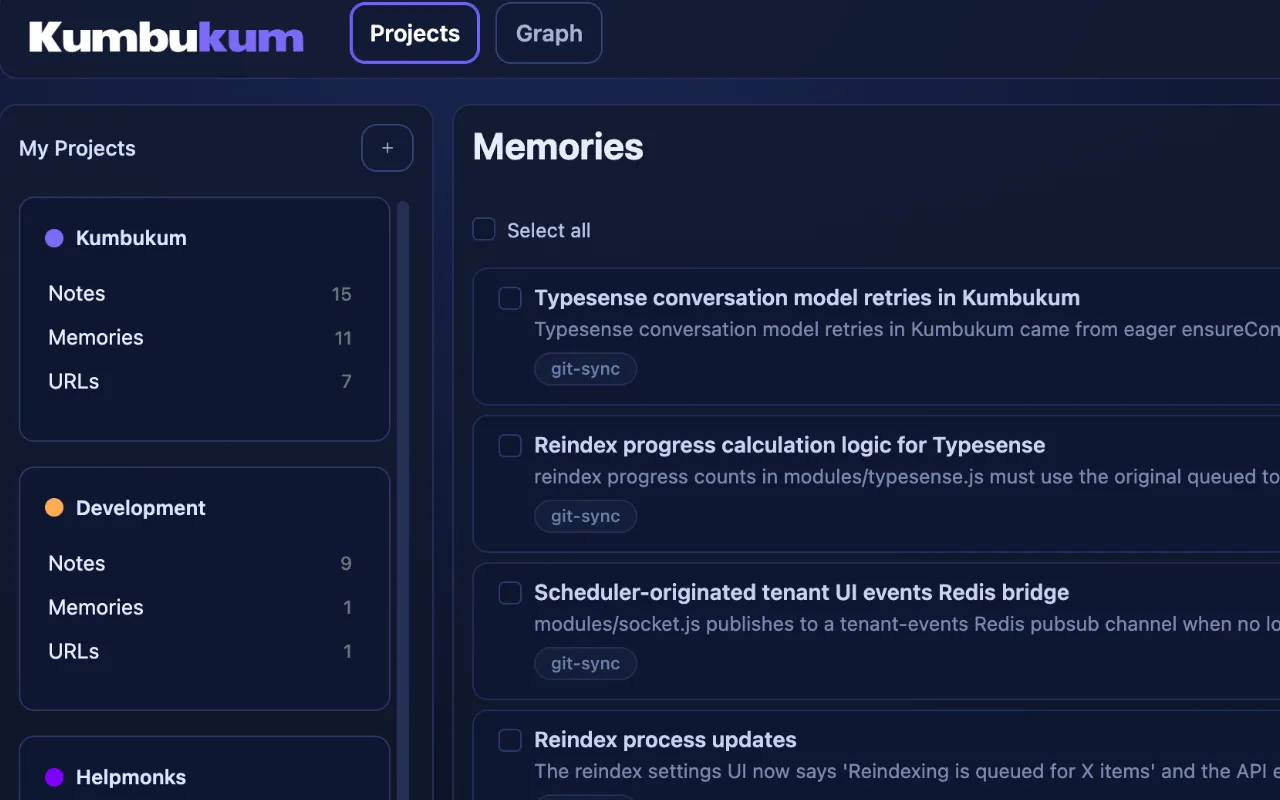Image resolution: width=1280 pixels, height=800 pixels.
Task: Click the blue dot beside Kumbukum project
Action: pyautogui.click(x=53, y=237)
